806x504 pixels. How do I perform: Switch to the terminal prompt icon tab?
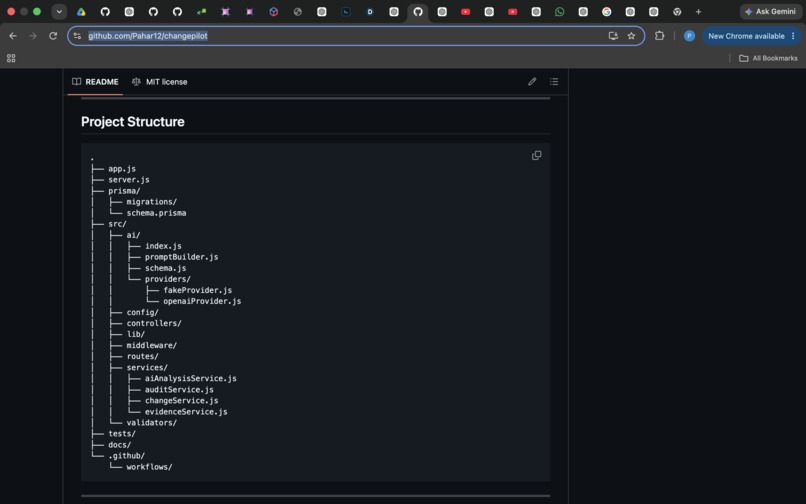pyautogui.click(x=346, y=11)
